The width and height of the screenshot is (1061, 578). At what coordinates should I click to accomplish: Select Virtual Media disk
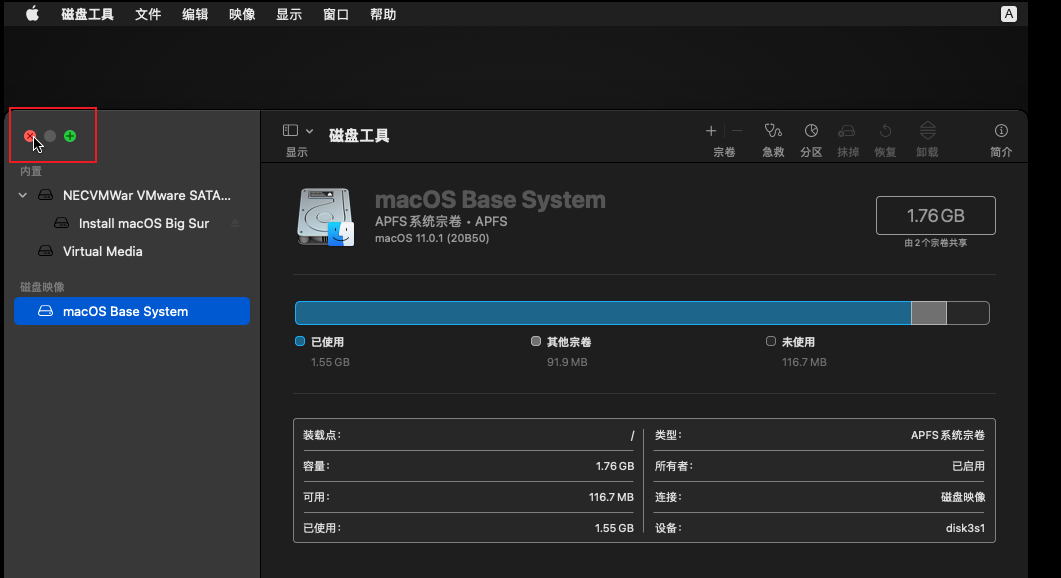click(x=132, y=251)
